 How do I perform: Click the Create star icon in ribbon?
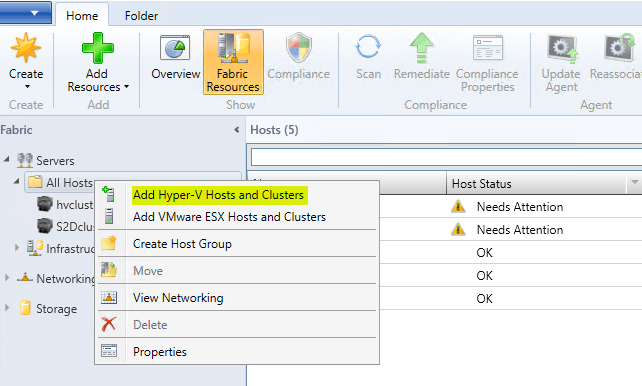(26, 48)
